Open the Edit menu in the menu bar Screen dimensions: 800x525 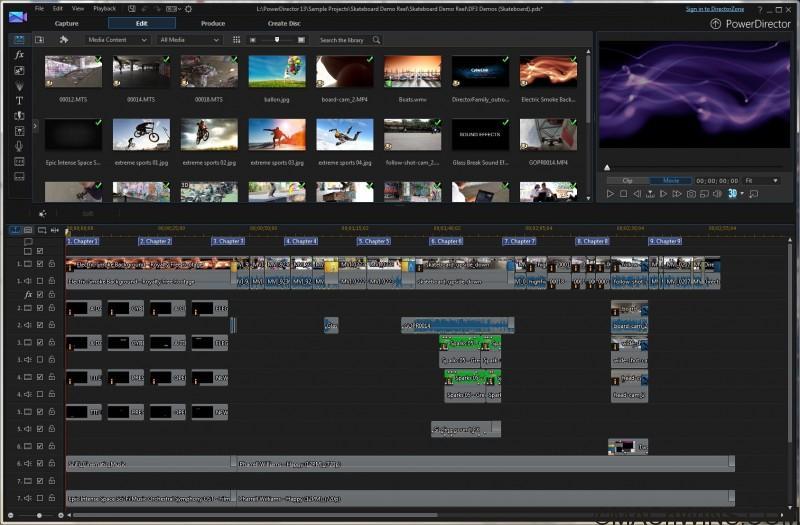(58, 9)
